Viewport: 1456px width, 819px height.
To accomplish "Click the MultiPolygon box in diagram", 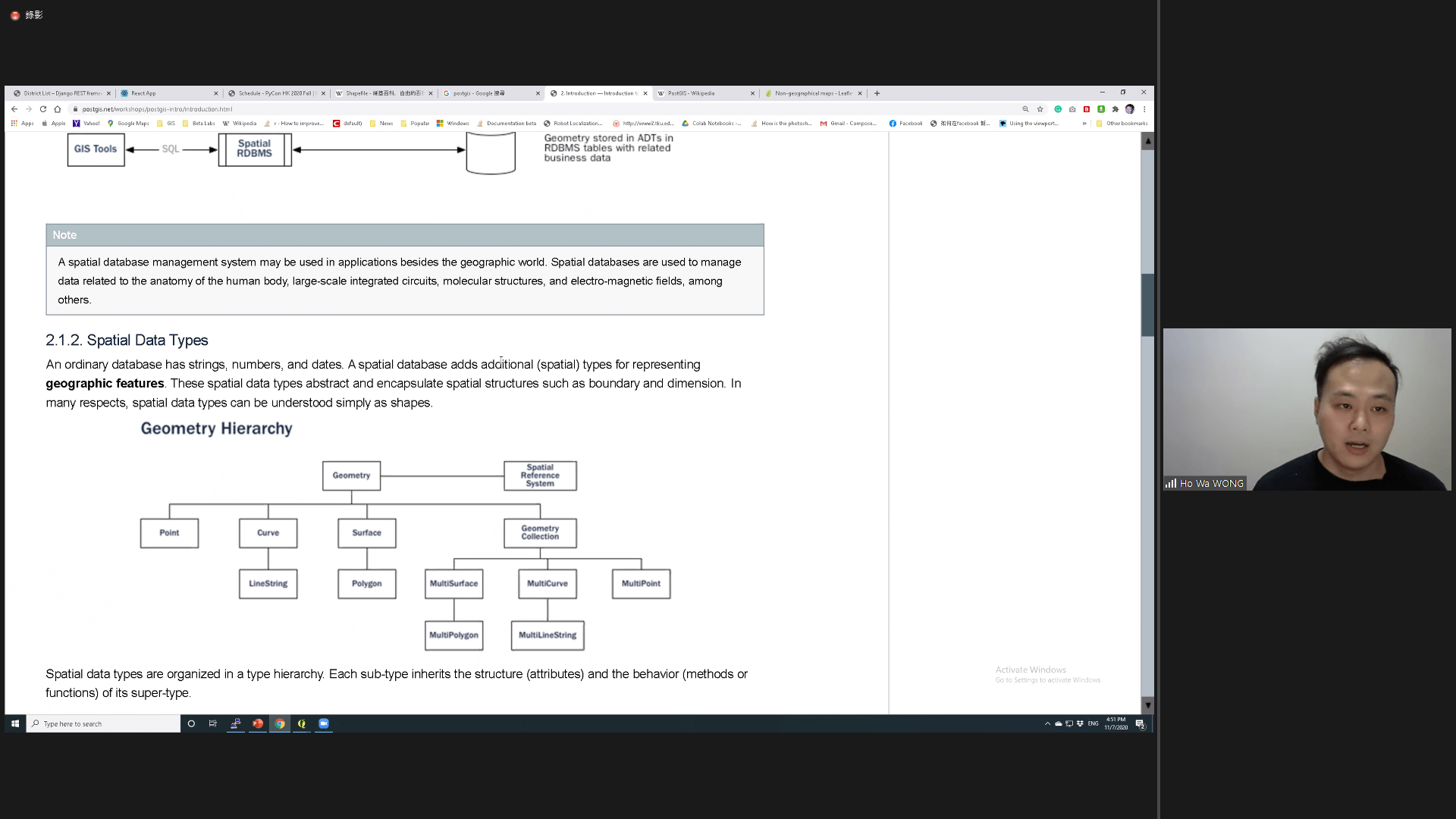I will click(x=453, y=635).
